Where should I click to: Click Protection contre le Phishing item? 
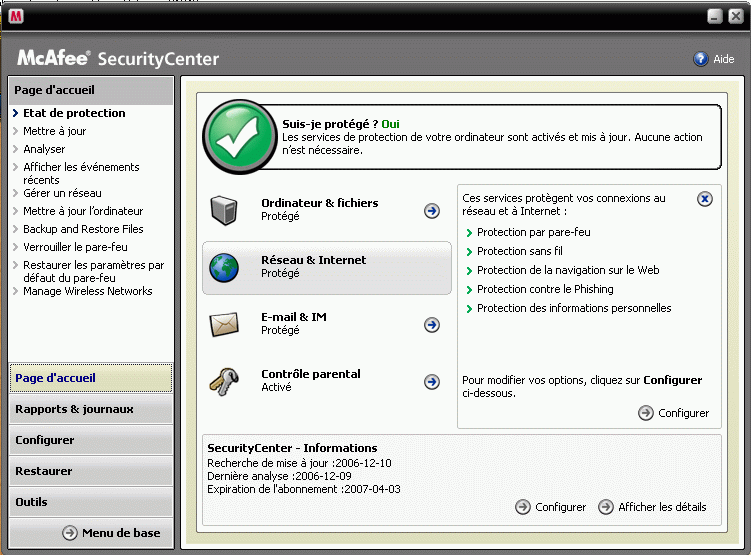tap(545, 289)
